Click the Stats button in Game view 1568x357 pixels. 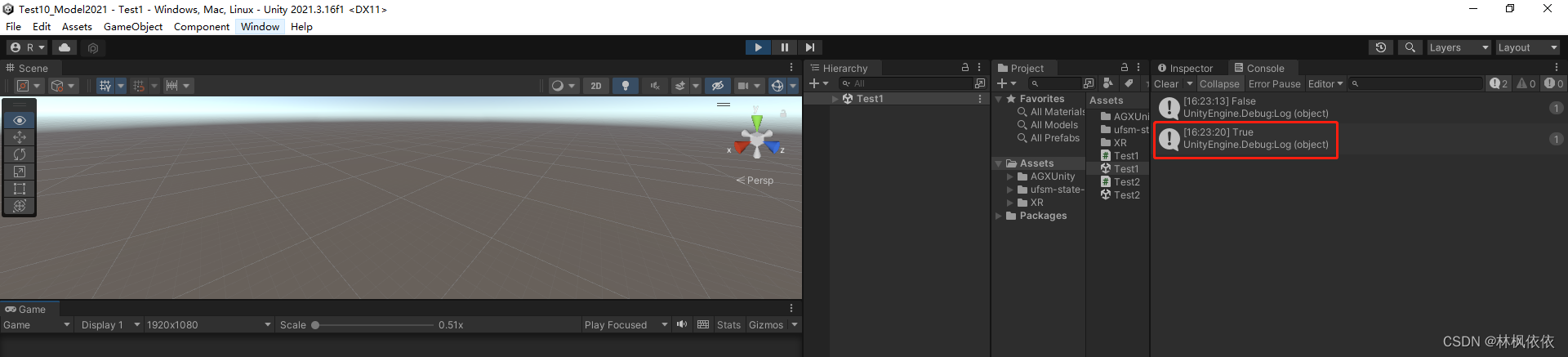[728, 324]
